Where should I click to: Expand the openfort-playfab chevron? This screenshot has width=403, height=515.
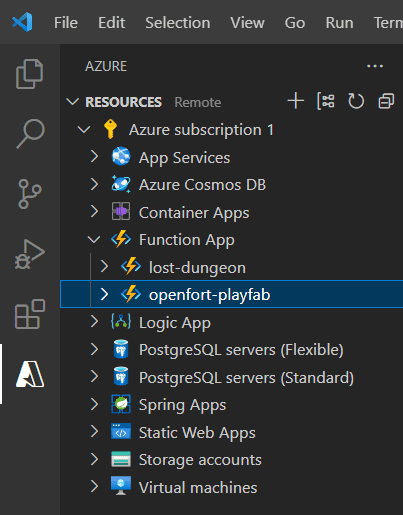[104, 294]
